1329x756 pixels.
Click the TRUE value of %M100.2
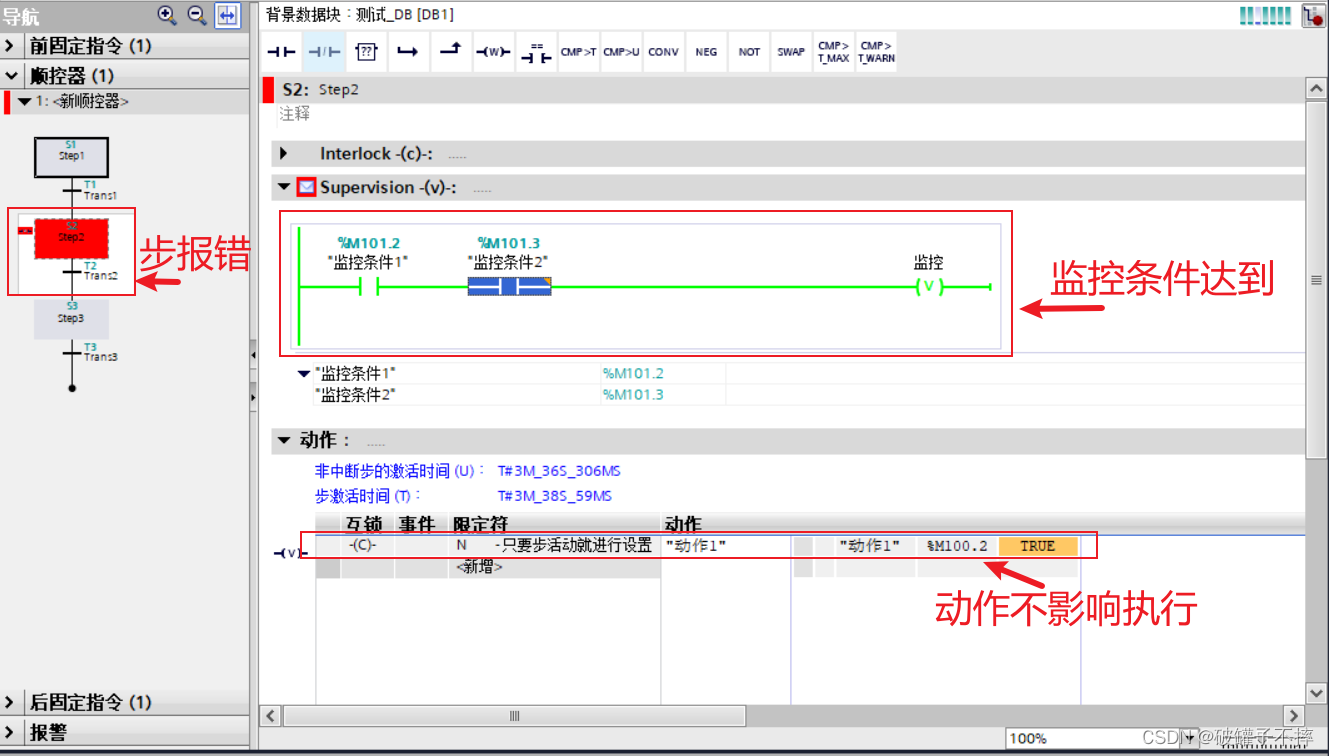pyautogui.click(x=1037, y=546)
